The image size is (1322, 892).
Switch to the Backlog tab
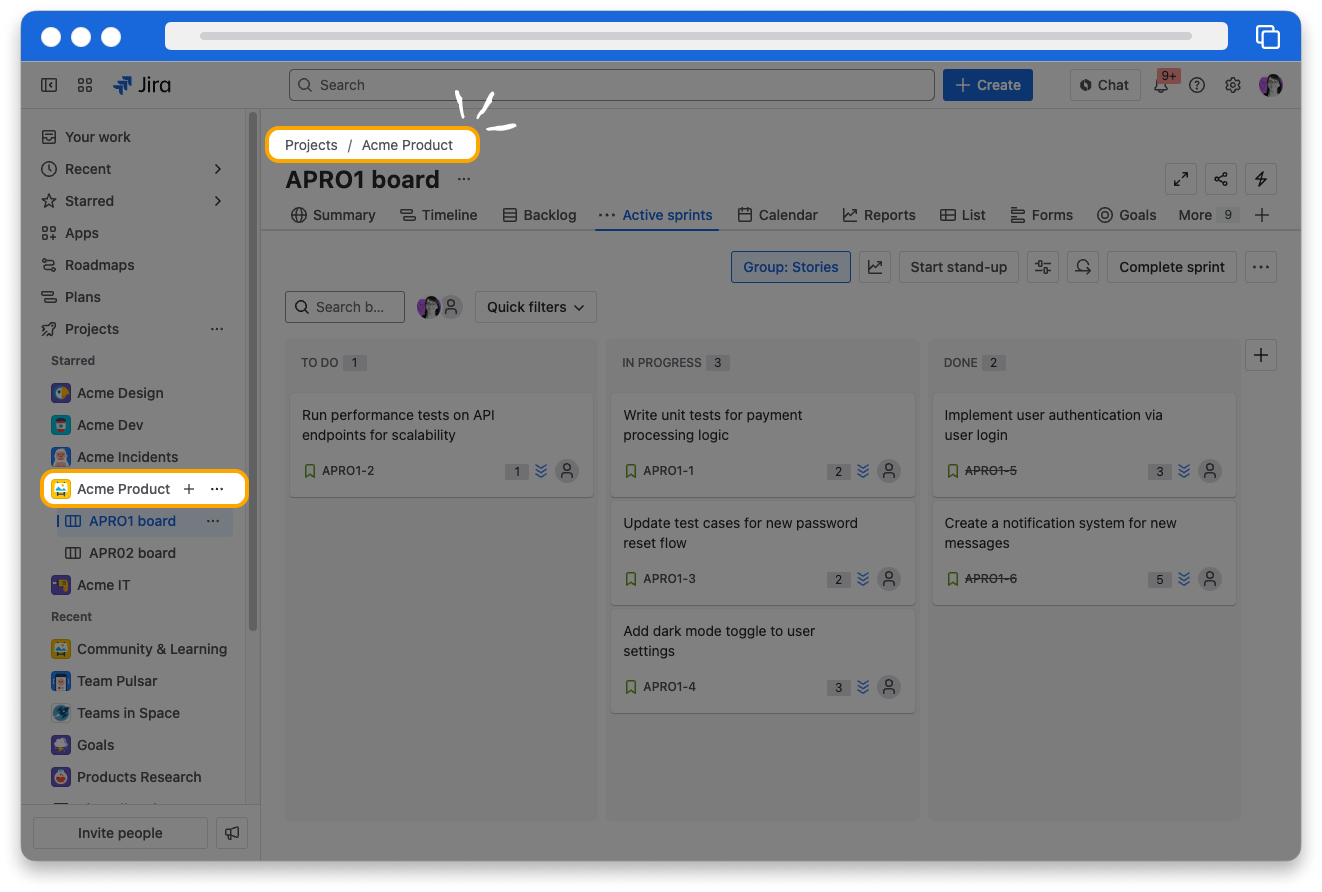pos(539,215)
